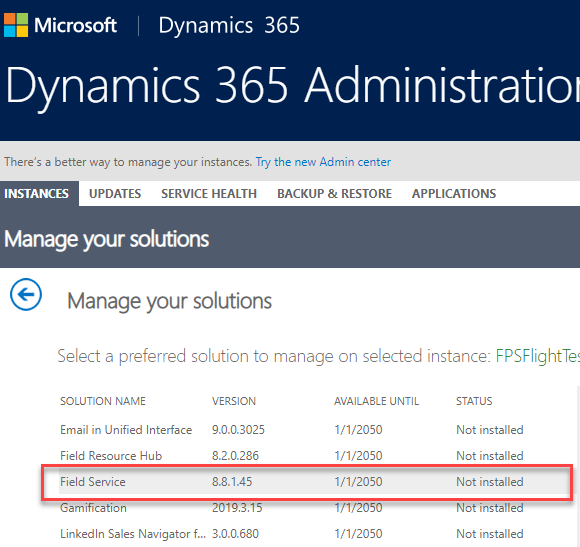
Task: Click the Version column header
Action: (234, 401)
